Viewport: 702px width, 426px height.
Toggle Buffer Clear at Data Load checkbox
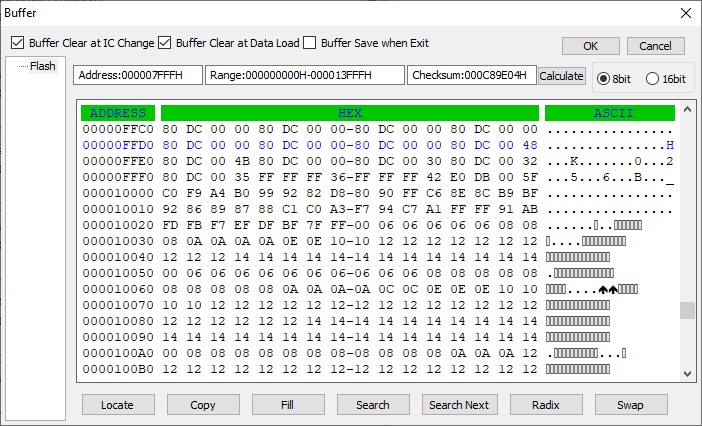click(x=165, y=43)
